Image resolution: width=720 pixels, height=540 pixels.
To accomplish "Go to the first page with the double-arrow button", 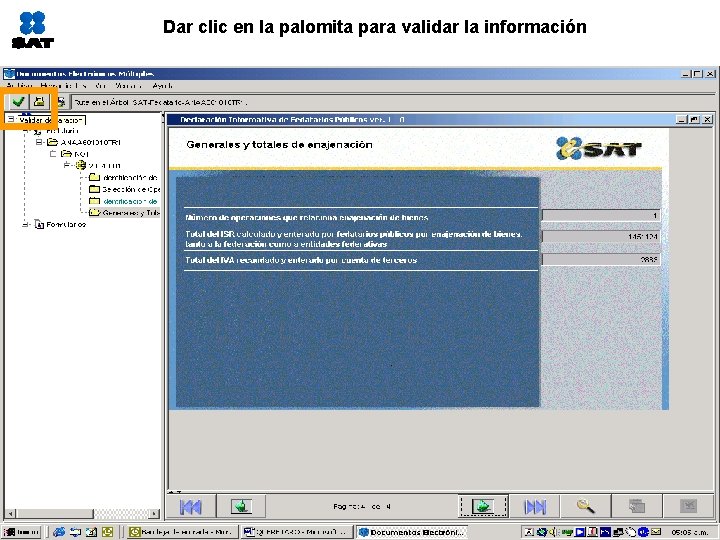I will click(x=190, y=507).
